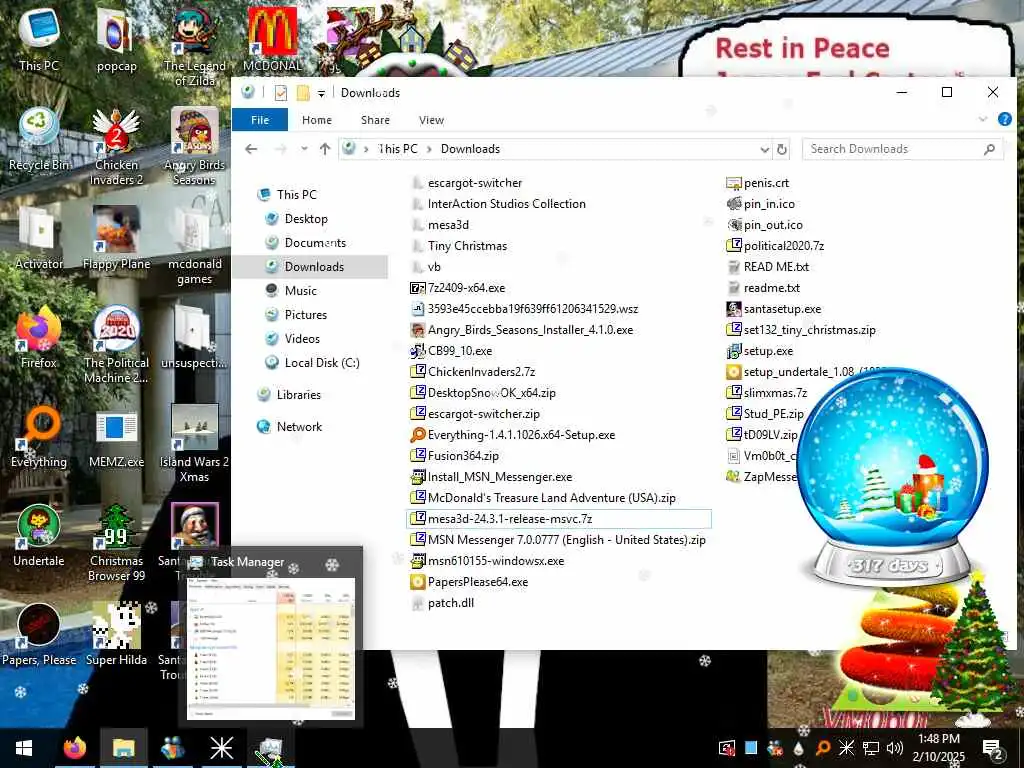This screenshot has width=1024, height=768.
Task: Click the volume icon in system tray
Action: click(x=895, y=748)
